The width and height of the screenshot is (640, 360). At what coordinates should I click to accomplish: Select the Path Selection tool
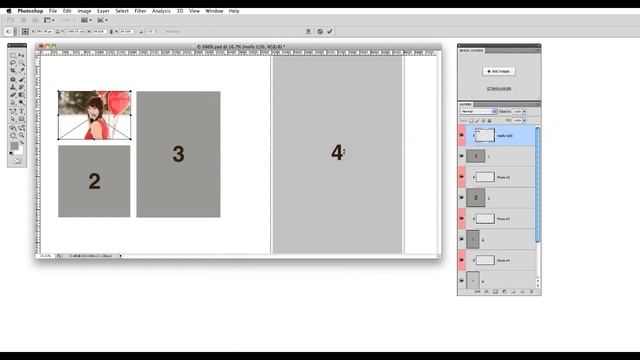[x=13, y=119]
